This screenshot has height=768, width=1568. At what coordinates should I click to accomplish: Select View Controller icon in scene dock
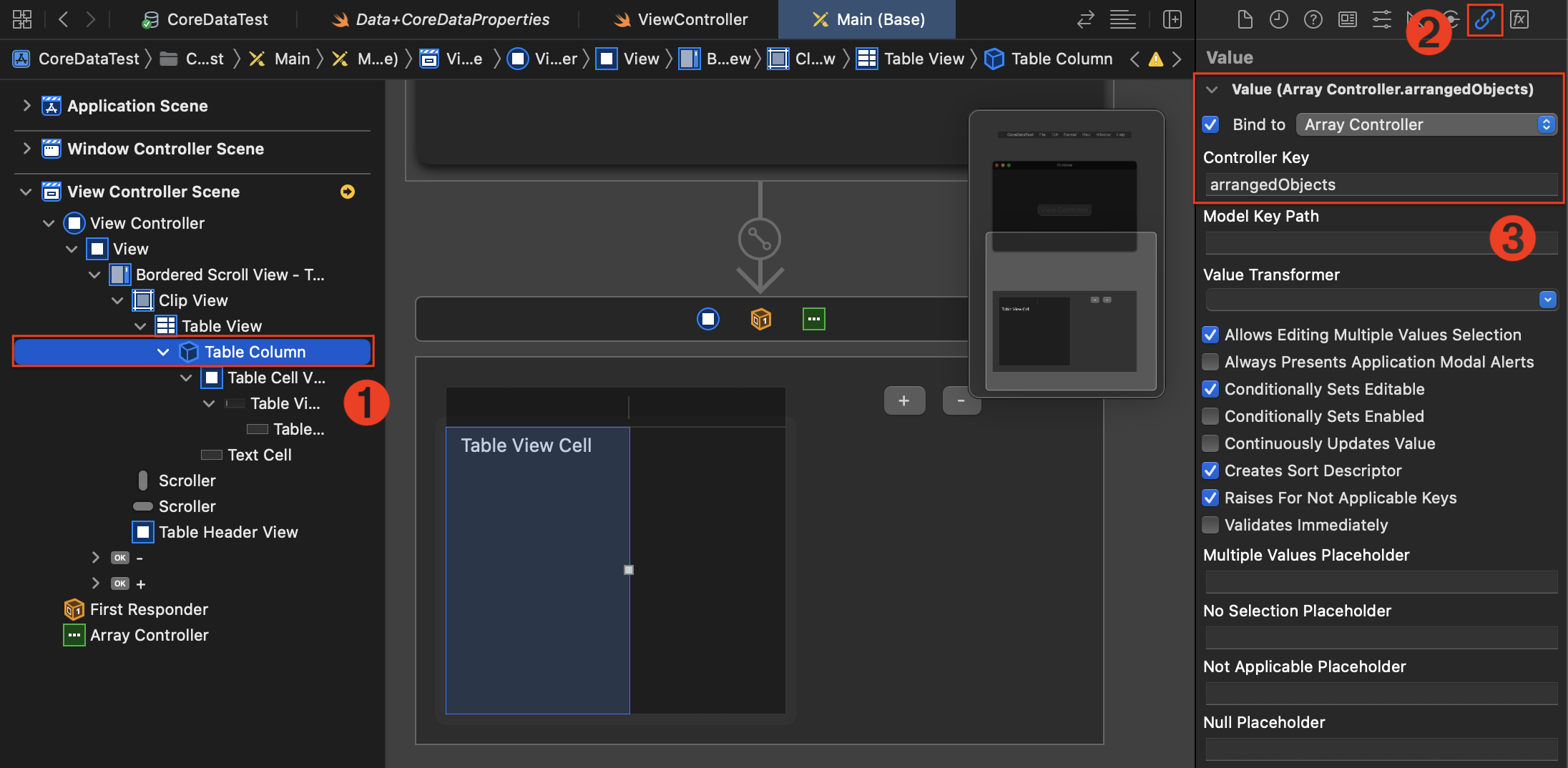coord(708,319)
